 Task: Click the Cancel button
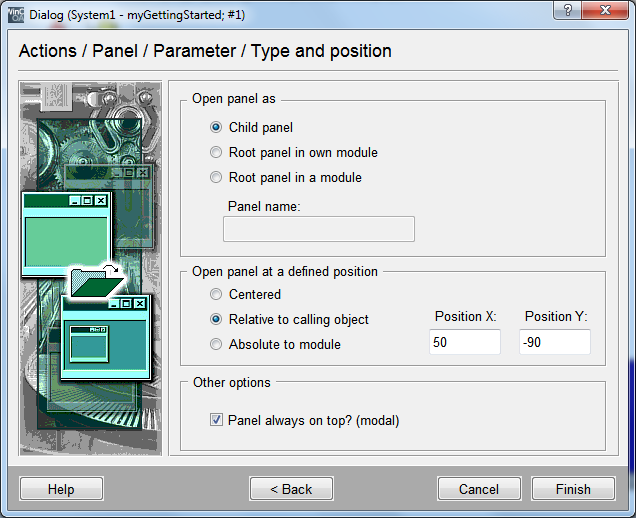click(x=478, y=489)
